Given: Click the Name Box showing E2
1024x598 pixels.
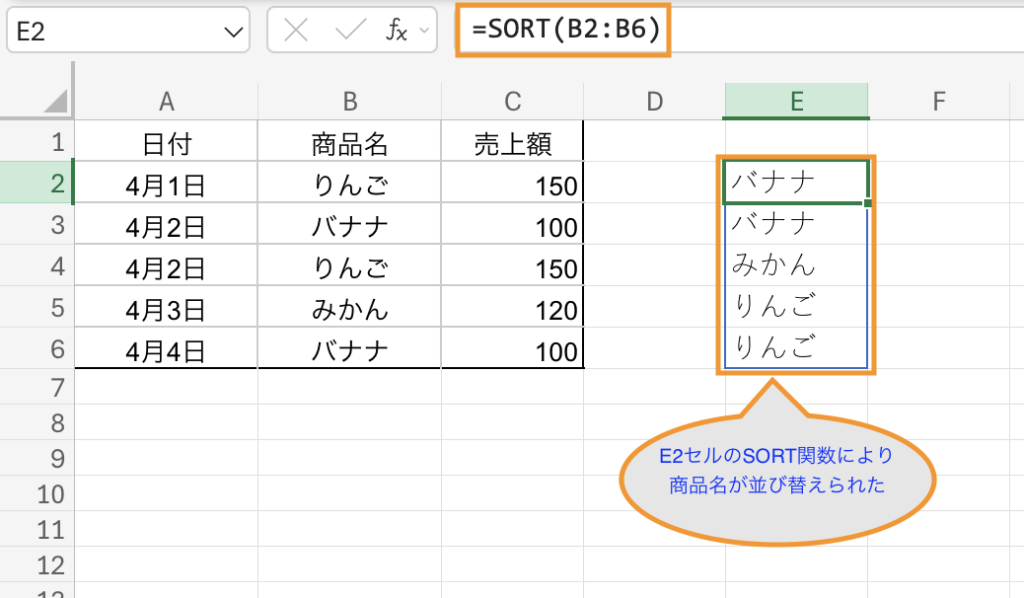Looking at the screenshot, I should pyautogui.click(x=110, y=32).
